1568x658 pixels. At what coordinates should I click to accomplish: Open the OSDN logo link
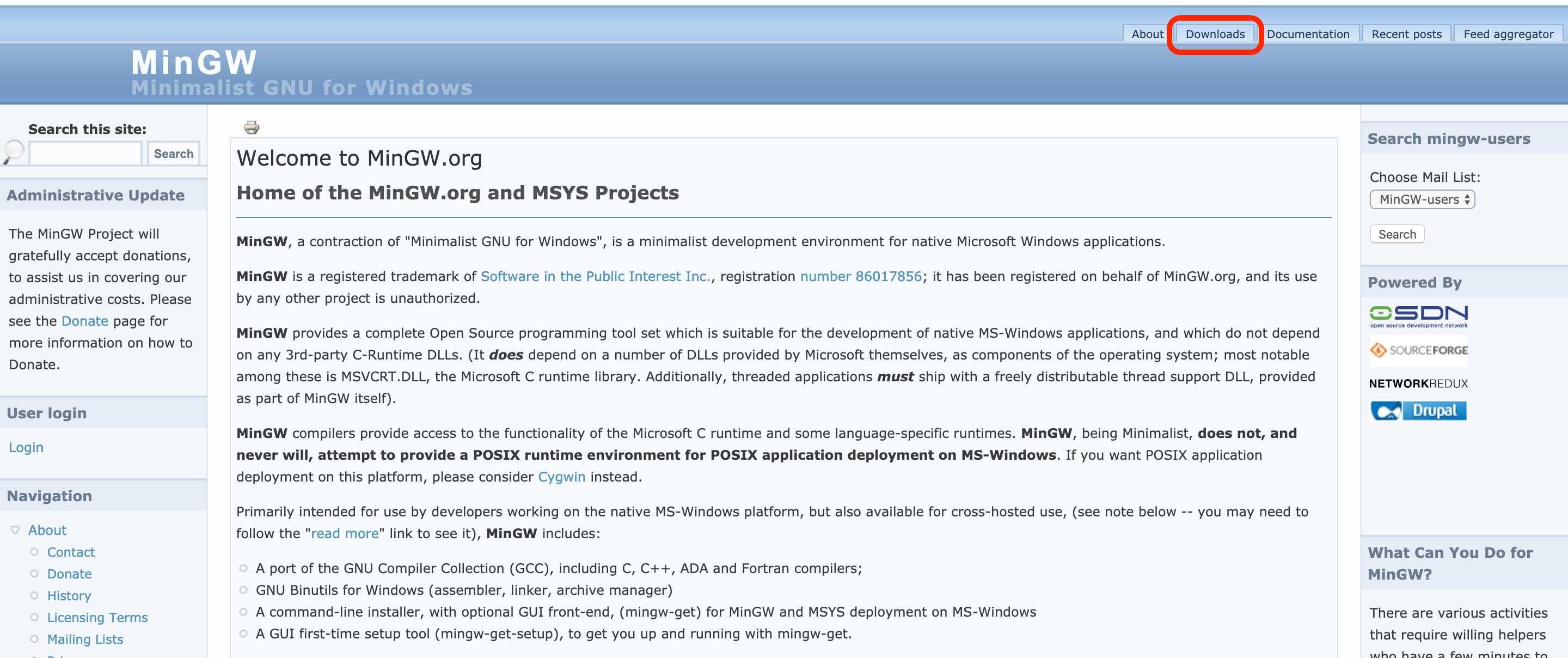[x=1418, y=317]
